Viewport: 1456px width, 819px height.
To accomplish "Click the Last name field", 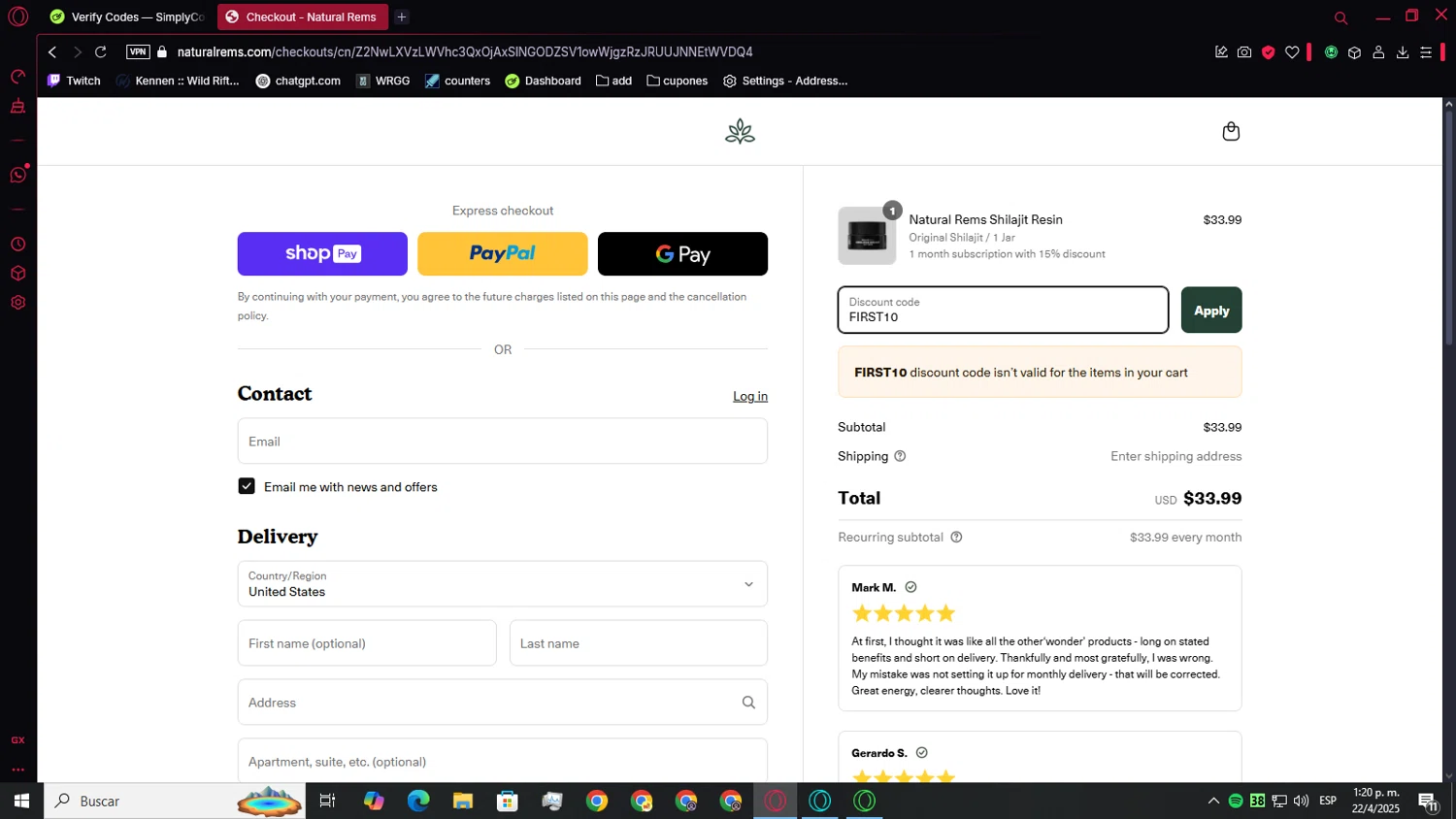I will tap(639, 643).
